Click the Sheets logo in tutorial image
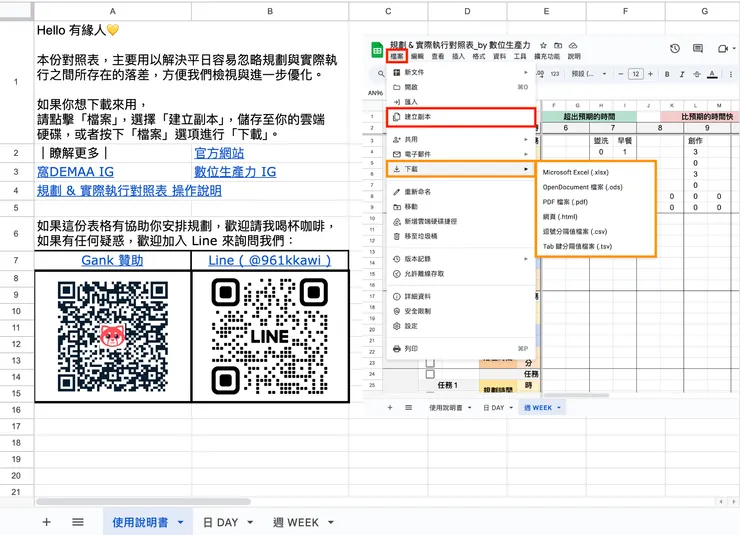This screenshot has width=740, height=535. coord(377,50)
